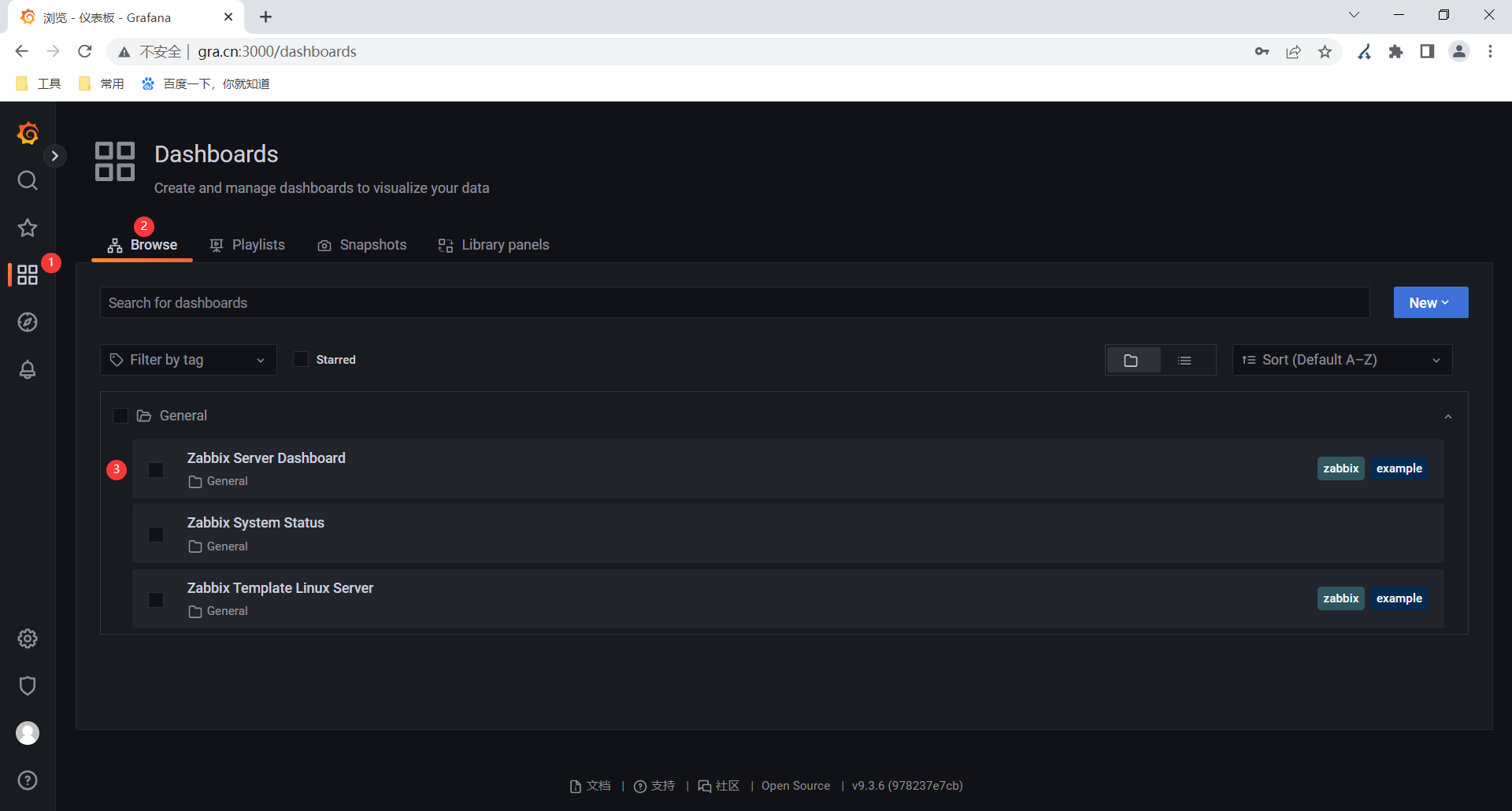Image resolution: width=1512 pixels, height=811 pixels.
Task: Expand the sidebar with the arrow toggle
Action: click(54, 156)
